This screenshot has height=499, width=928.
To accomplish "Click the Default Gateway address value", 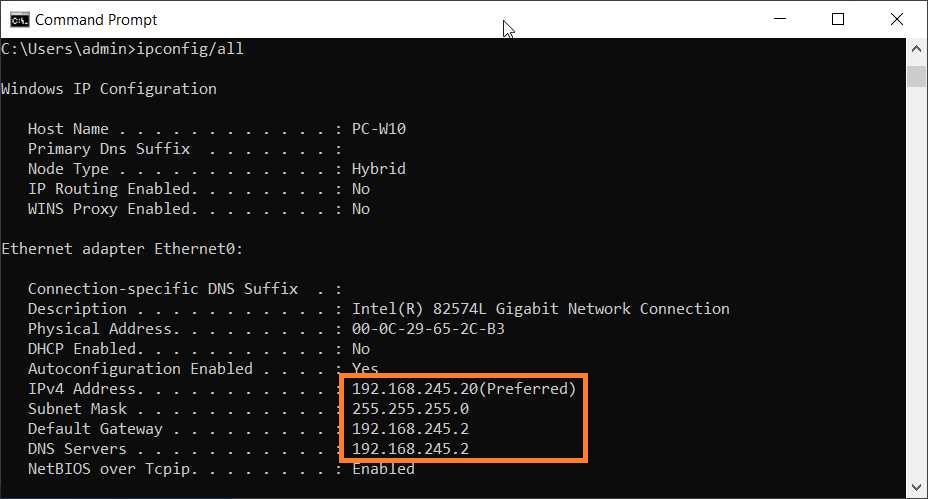I will click(410, 429).
